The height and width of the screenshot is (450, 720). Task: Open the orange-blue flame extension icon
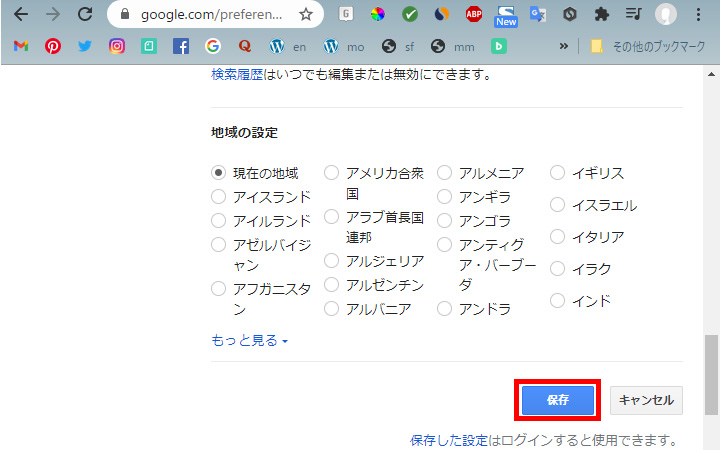click(441, 14)
